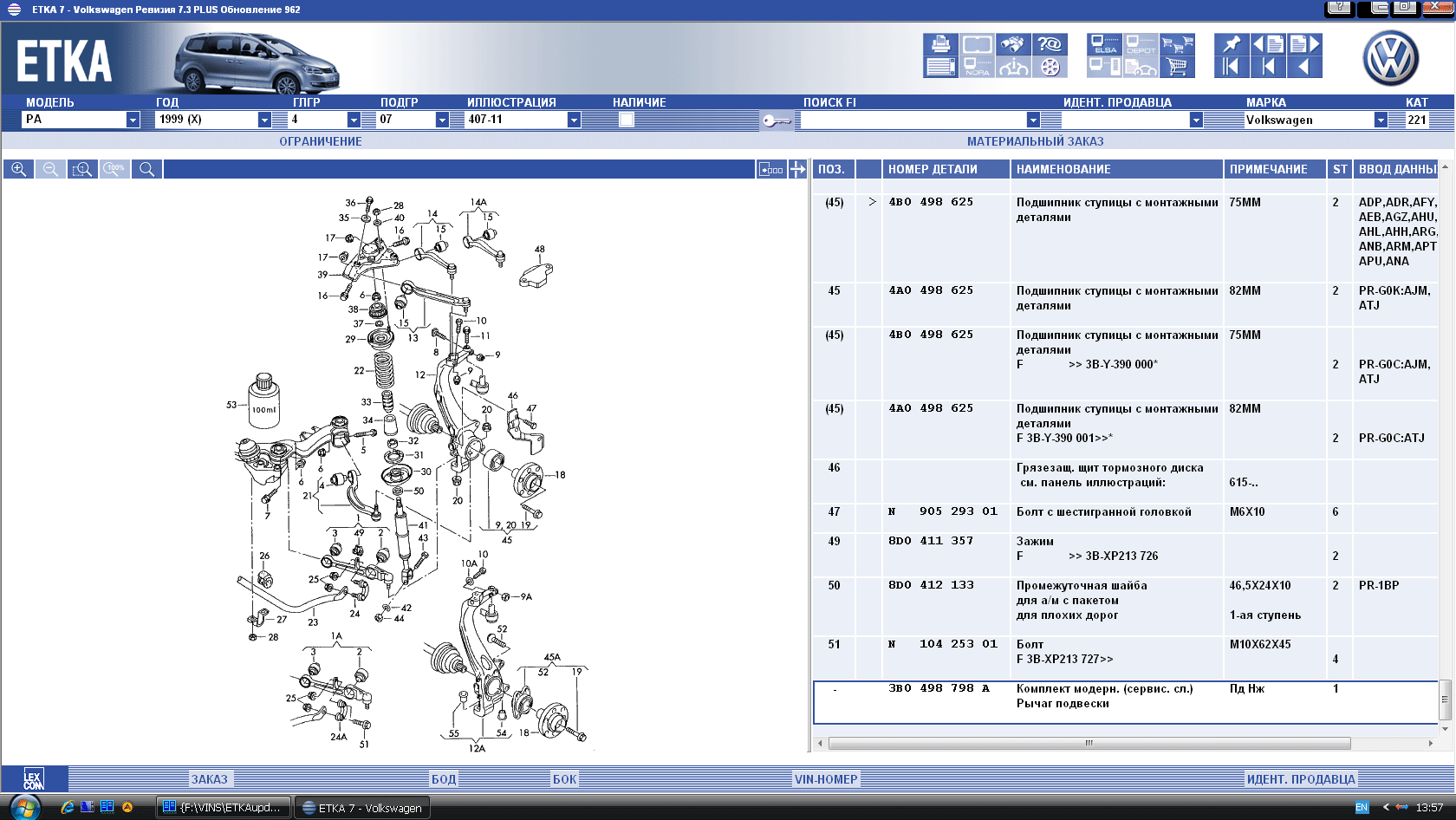The image size is (1456, 820).
Task: Click the single bar previous arrow icon
Action: 1268,67
